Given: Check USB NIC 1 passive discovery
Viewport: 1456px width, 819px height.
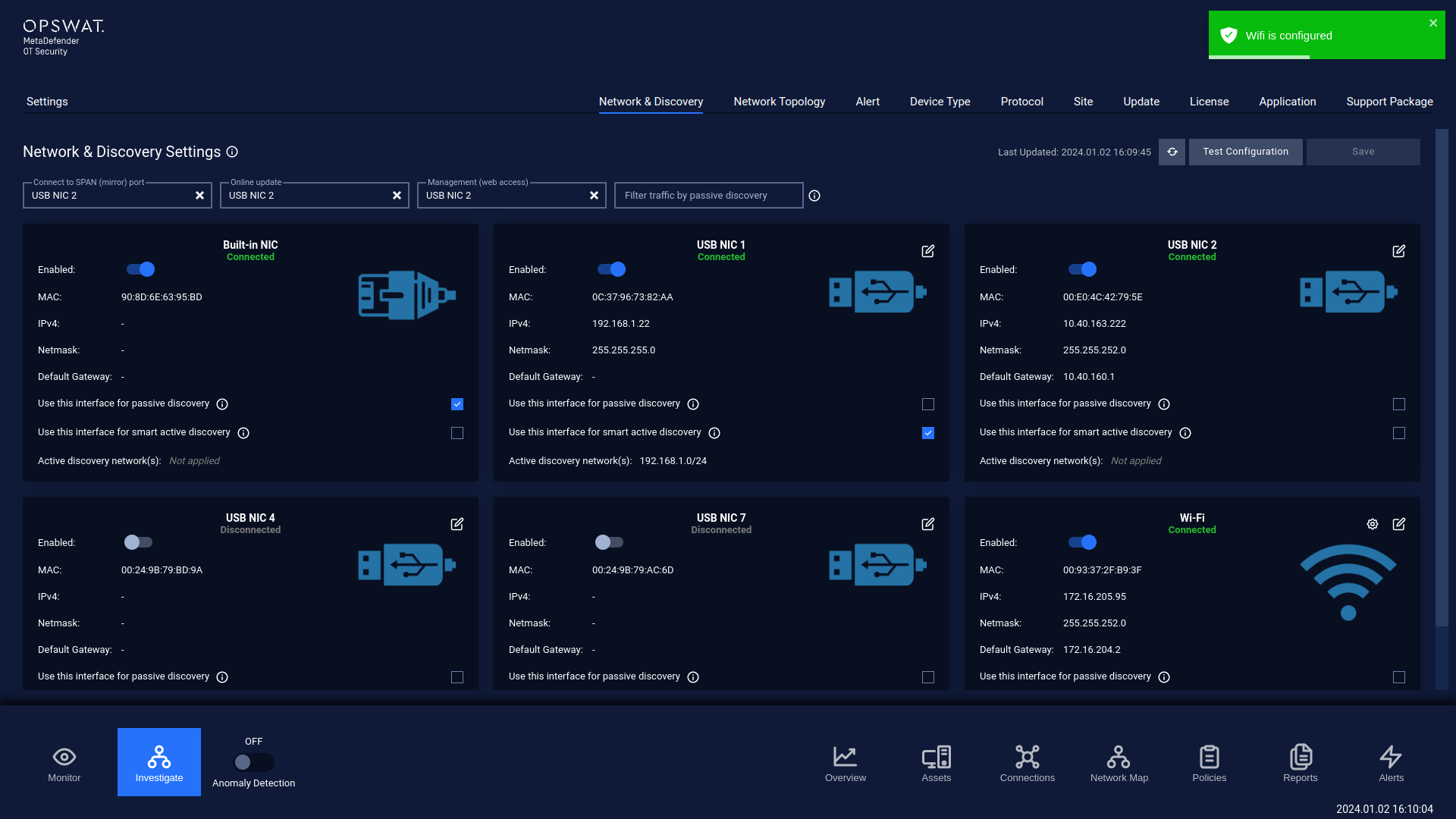Looking at the screenshot, I should (x=928, y=404).
